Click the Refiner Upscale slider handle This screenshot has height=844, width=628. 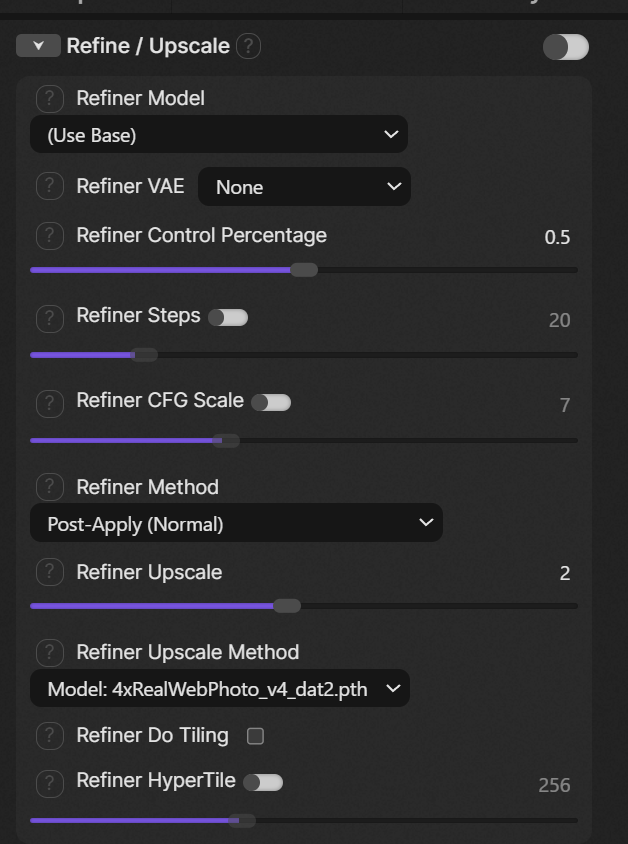pos(287,605)
